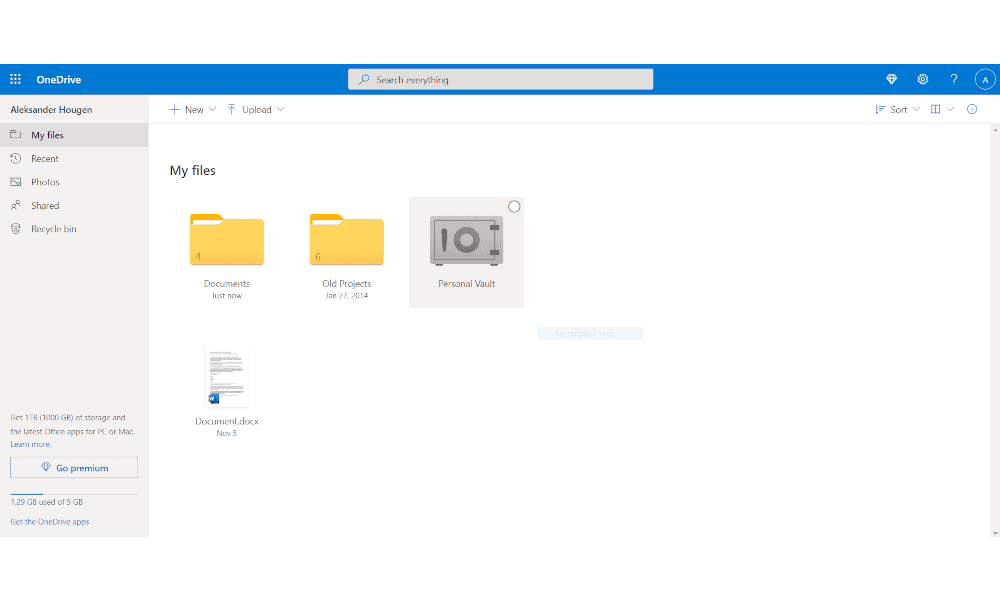
Task: Open the Old Projects folder
Action: (x=346, y=242)
